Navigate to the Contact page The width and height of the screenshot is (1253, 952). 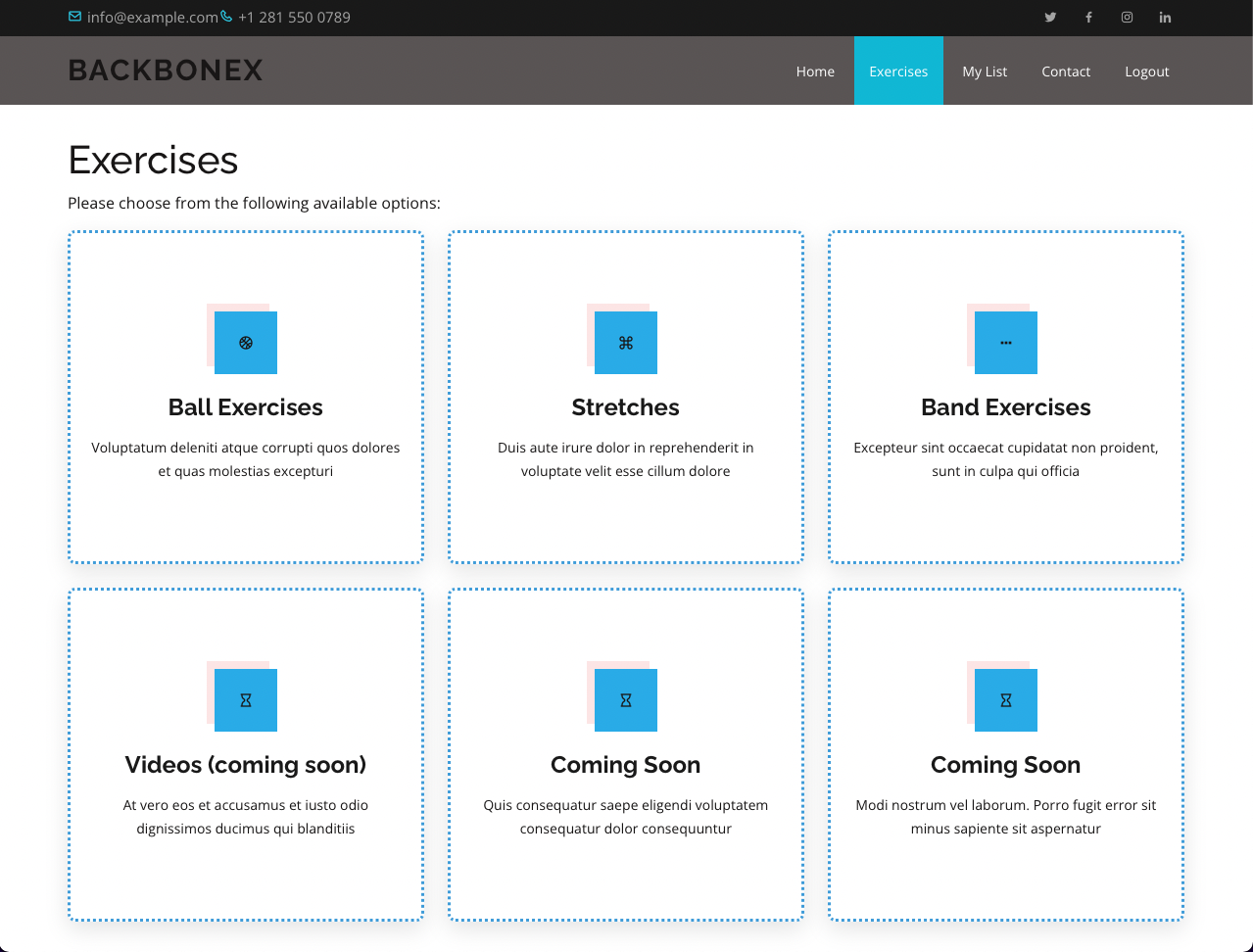(x=1066, y=71)
